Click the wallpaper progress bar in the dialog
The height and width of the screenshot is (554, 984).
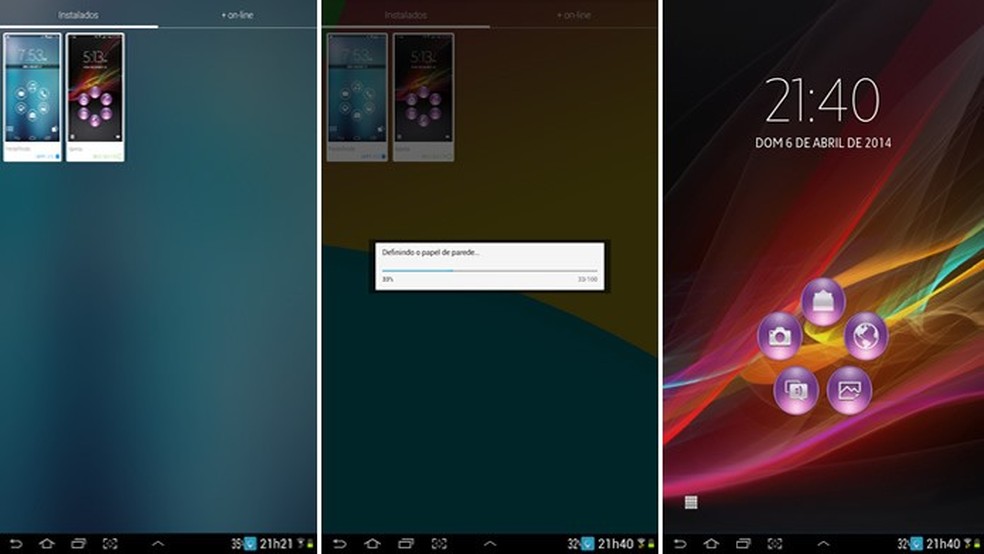coord(489,271)
